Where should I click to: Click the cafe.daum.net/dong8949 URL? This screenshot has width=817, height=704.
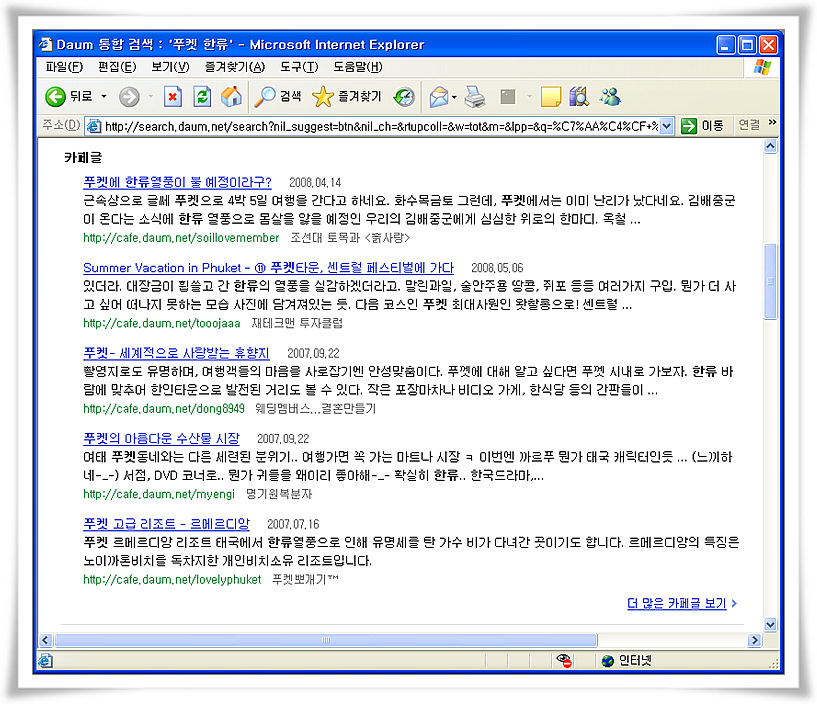[x=164, y=409]
